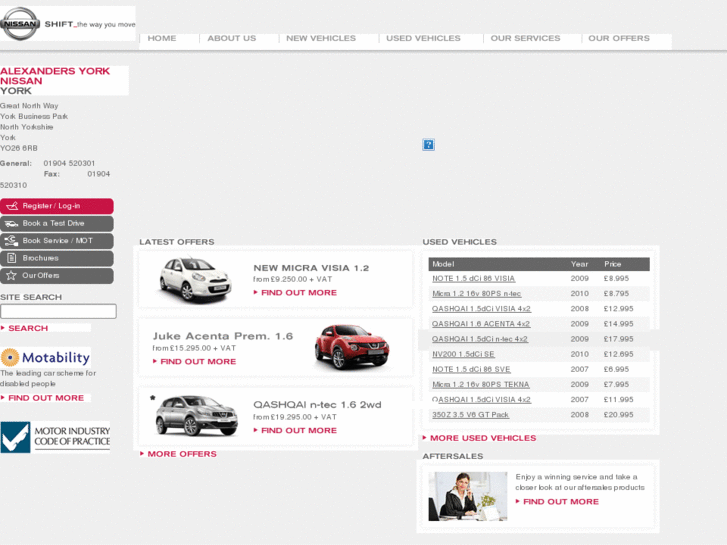Click the red Juke car image

pyautogui.click(x=352, y=347)
